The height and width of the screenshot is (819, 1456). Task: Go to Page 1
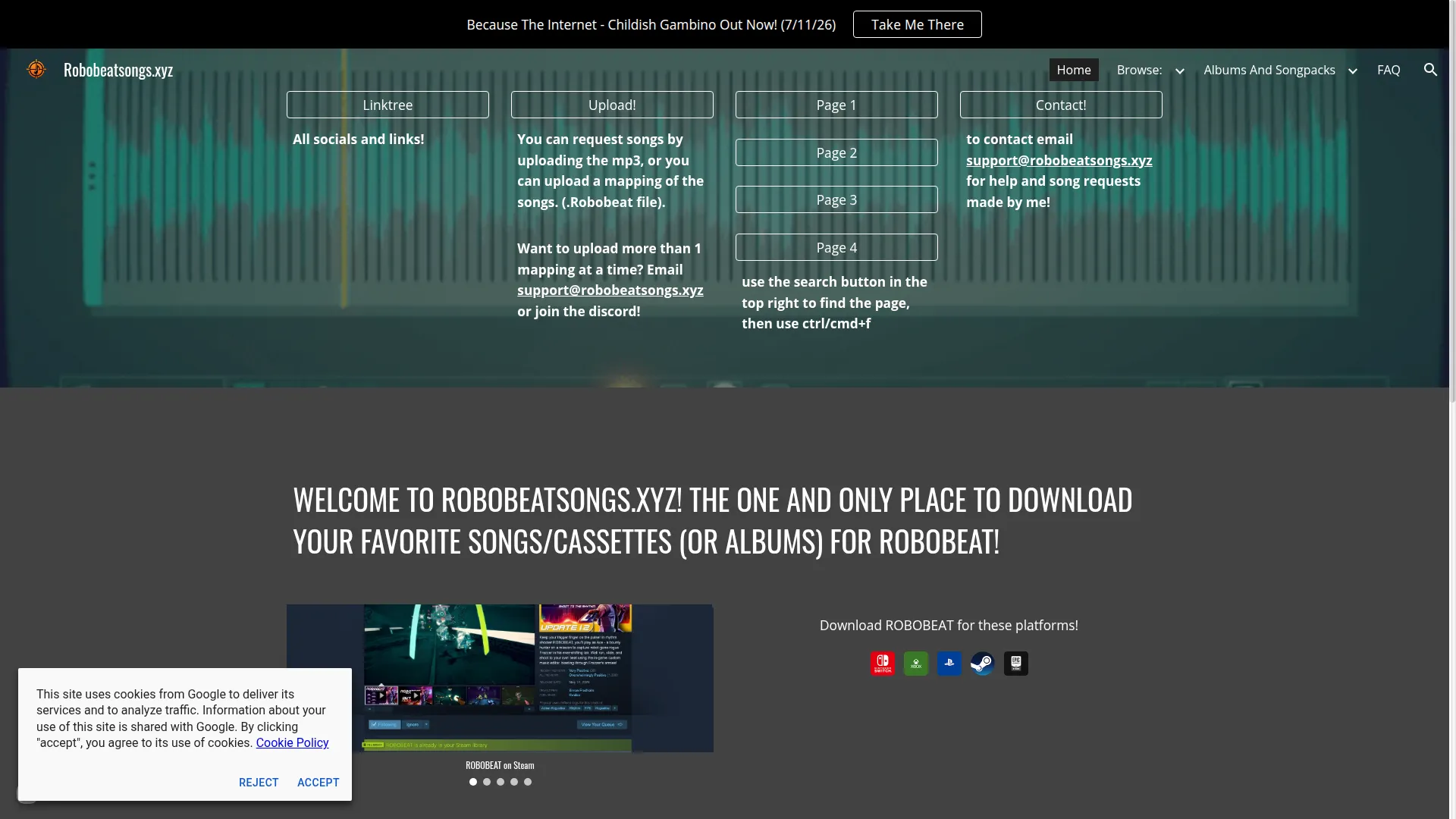click(x=836, y=105)
